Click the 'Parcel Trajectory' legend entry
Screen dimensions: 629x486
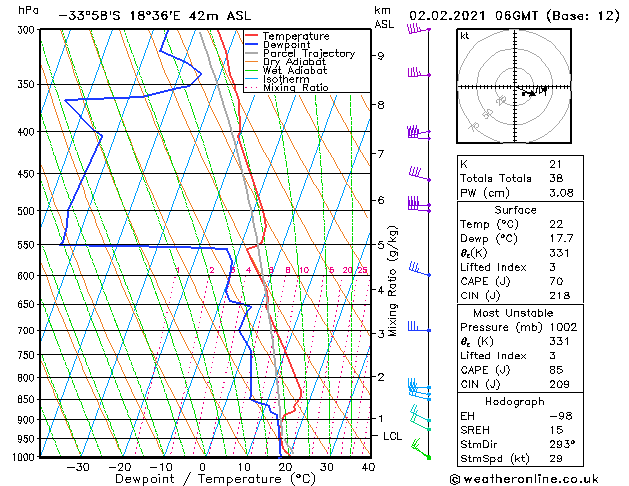point(309,53)
